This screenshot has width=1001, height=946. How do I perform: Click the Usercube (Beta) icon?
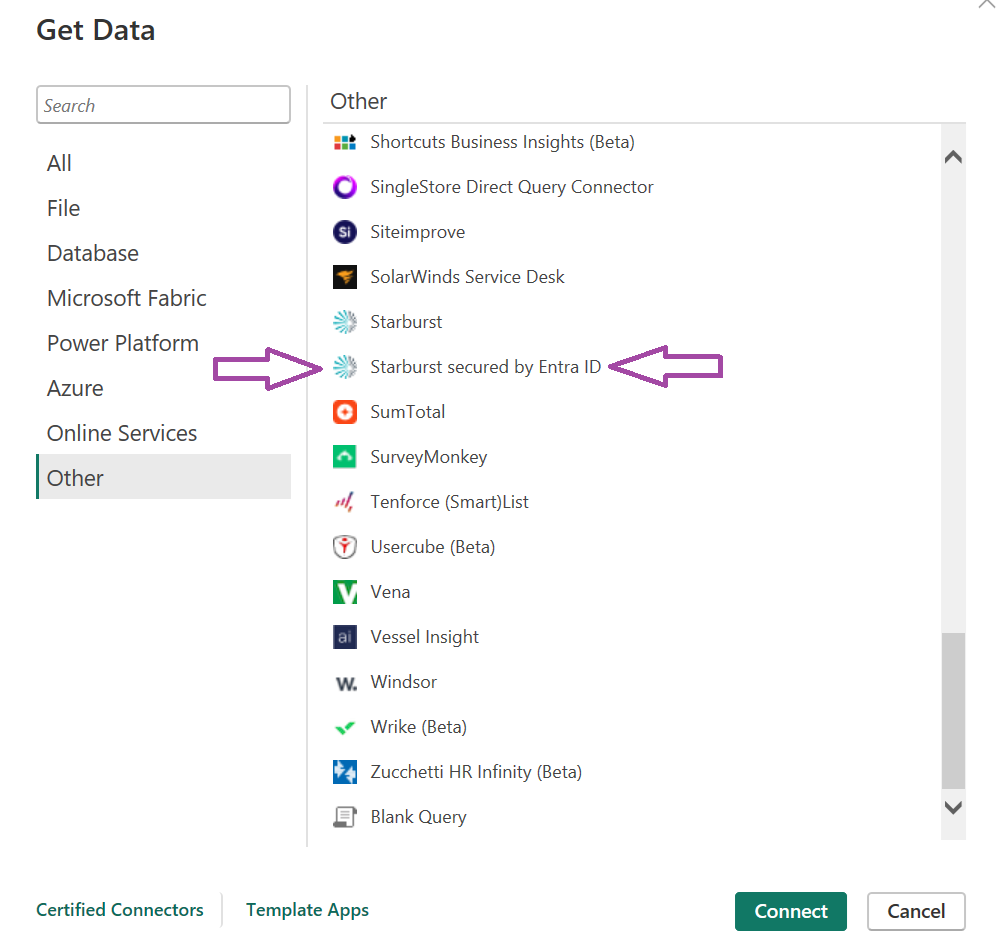coord(345,547)
